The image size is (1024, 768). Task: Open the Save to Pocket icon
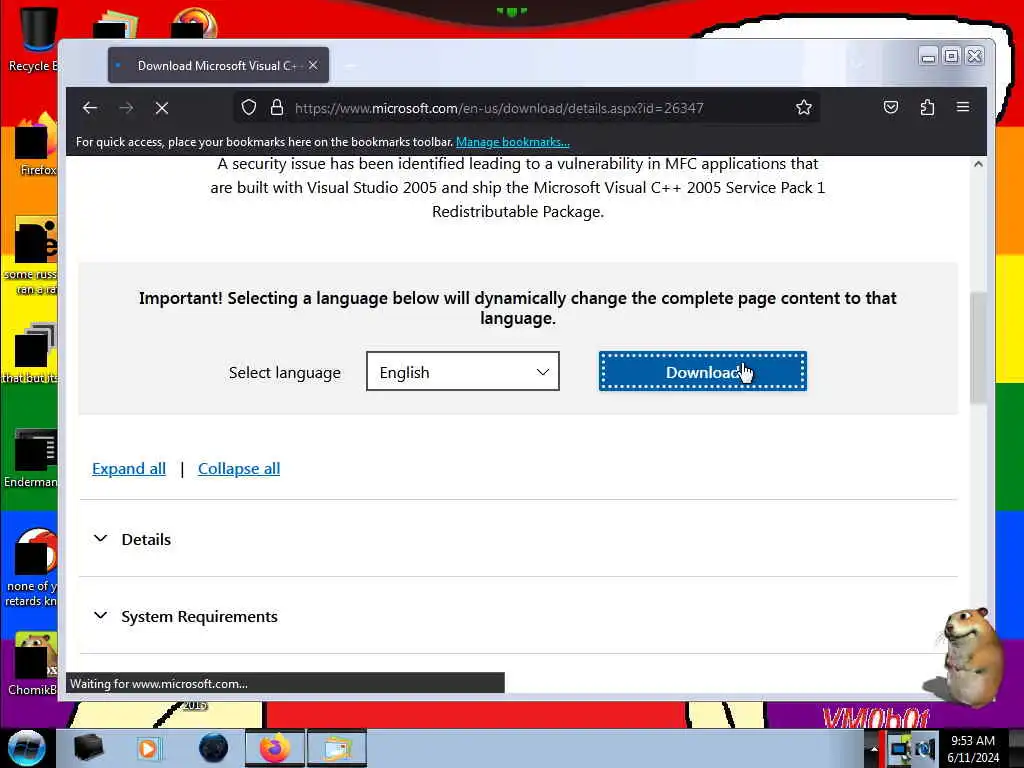coord(891,107)
